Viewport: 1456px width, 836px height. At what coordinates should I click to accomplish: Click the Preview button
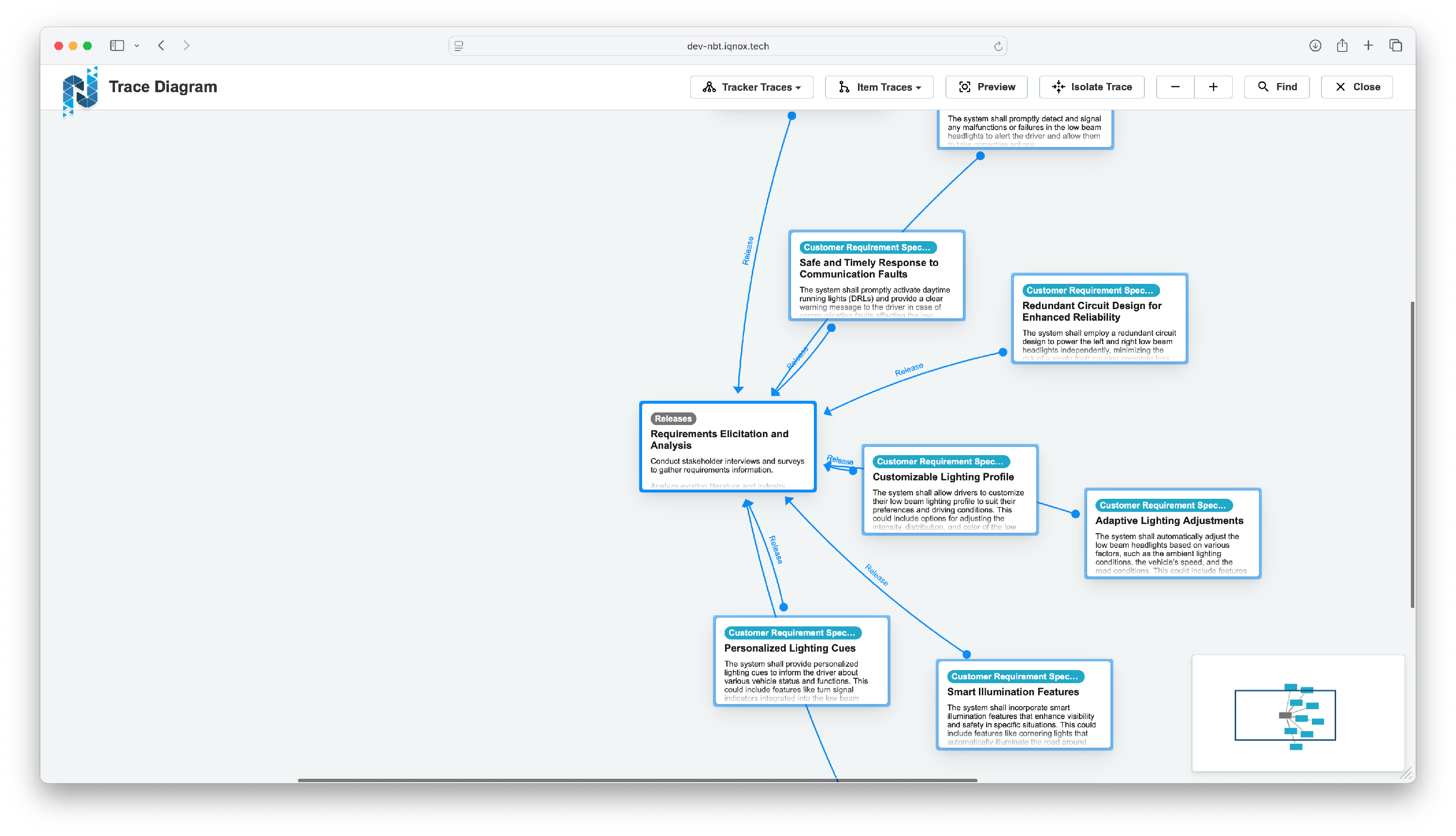(x=986, y=87)
